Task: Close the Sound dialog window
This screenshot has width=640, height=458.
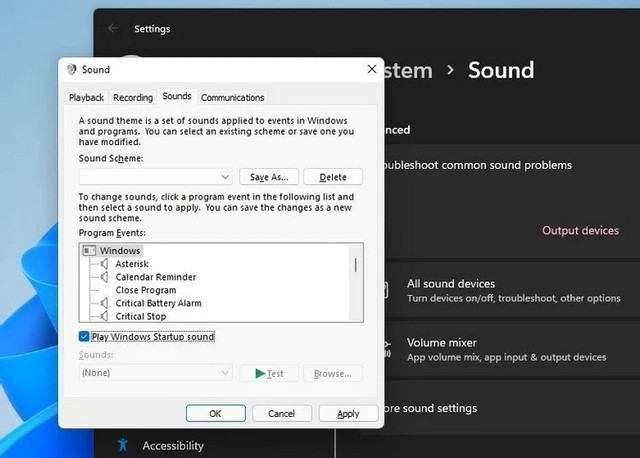Action: coord(371,69)
